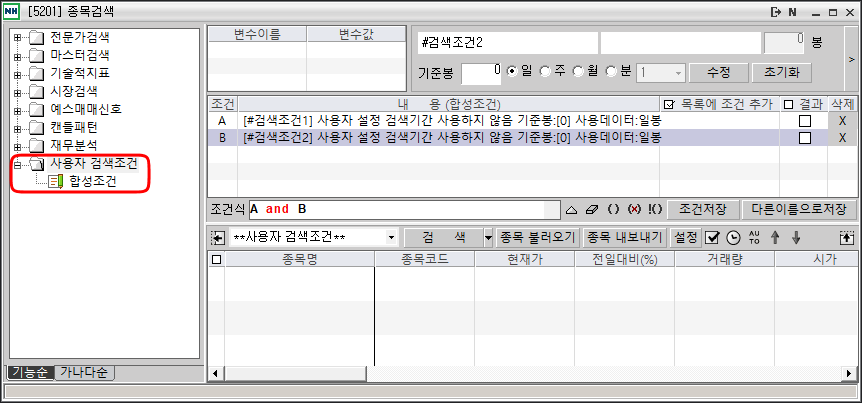Click the empty parentheses ( ) icon
The height and width of the screenshot is (403, 862).
click(x=613, y=209)
